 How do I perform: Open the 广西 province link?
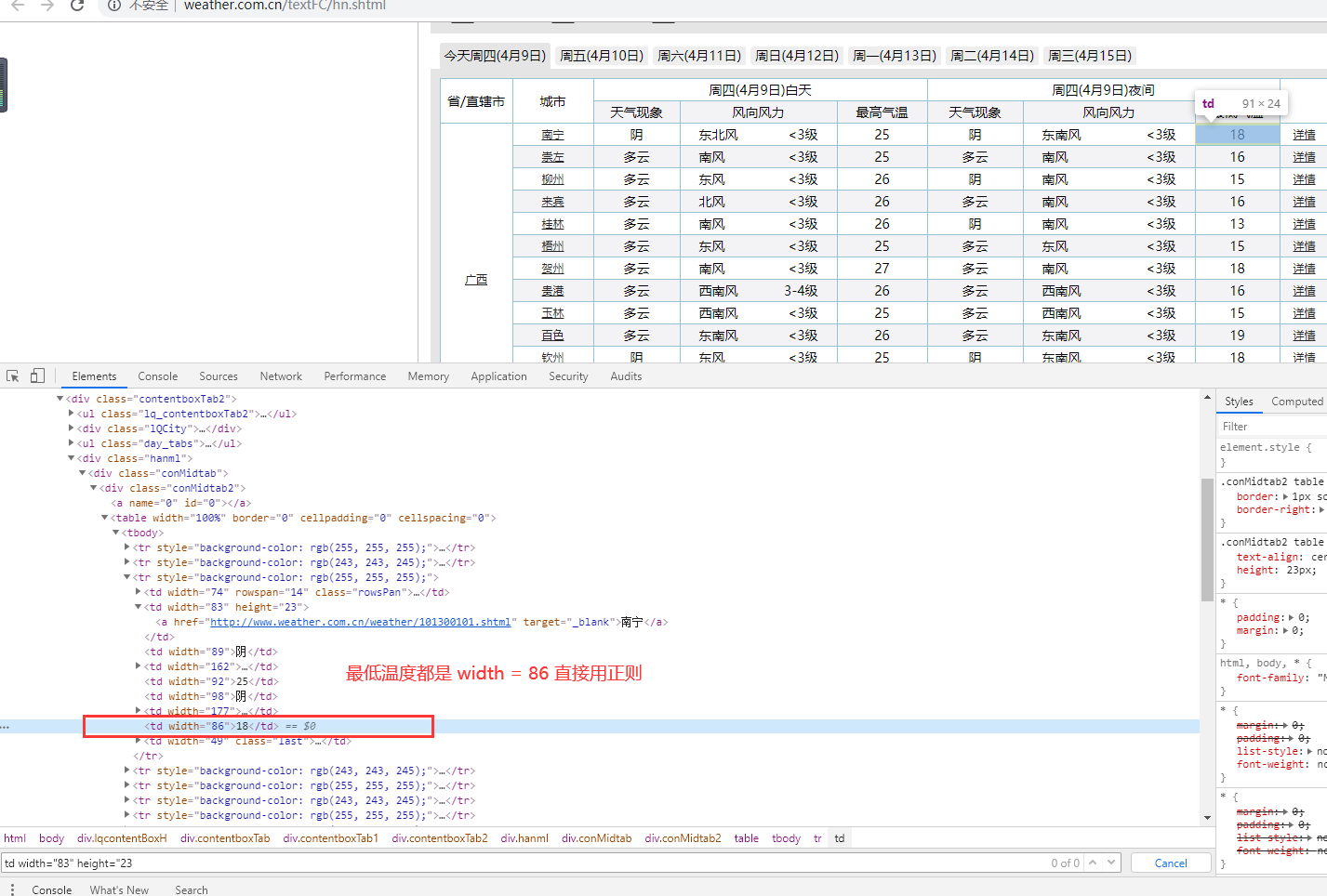(476, 280)
